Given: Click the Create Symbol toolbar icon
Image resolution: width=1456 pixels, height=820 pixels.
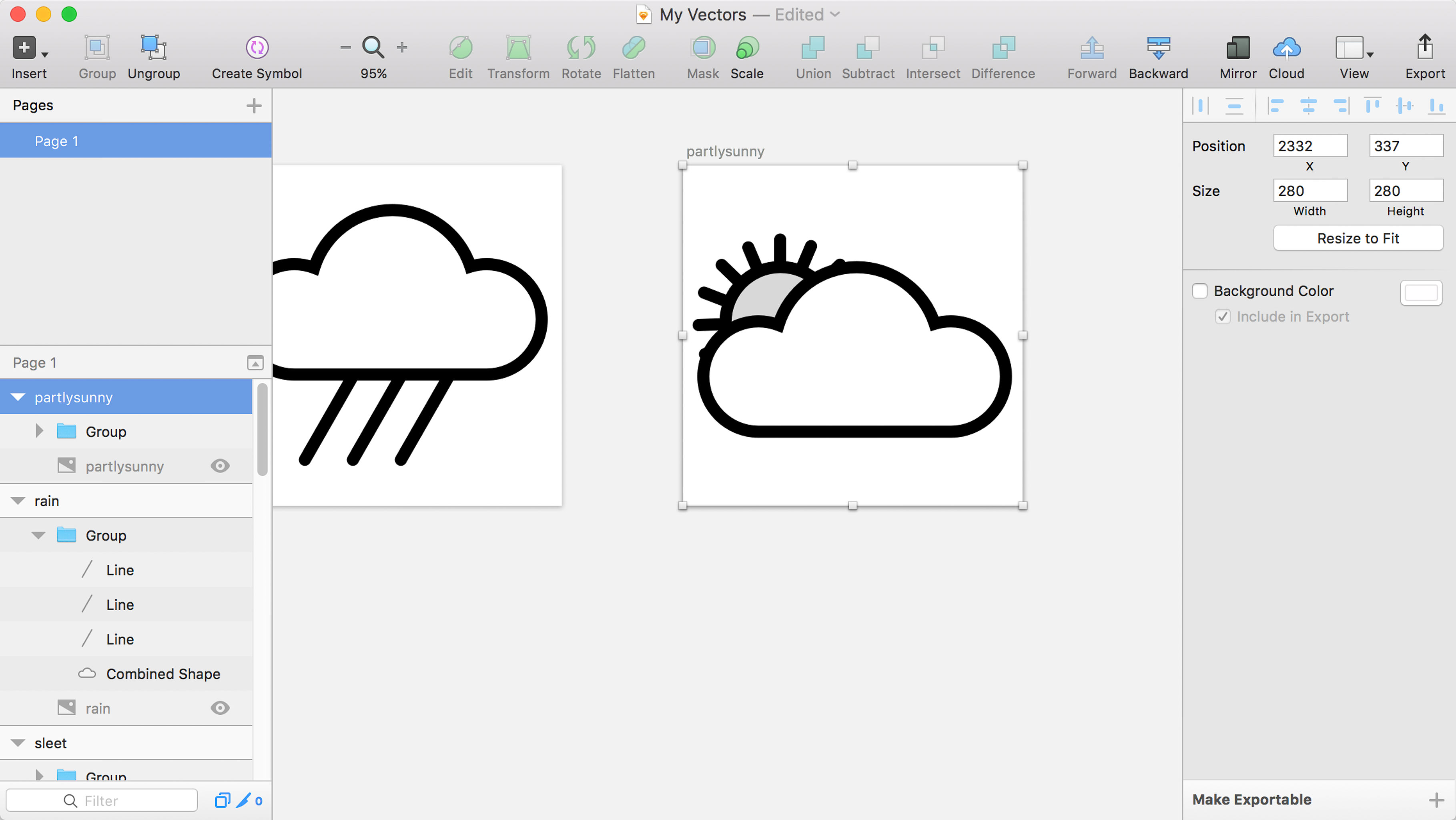Looking at the screenshot, I should click(257, 48).
